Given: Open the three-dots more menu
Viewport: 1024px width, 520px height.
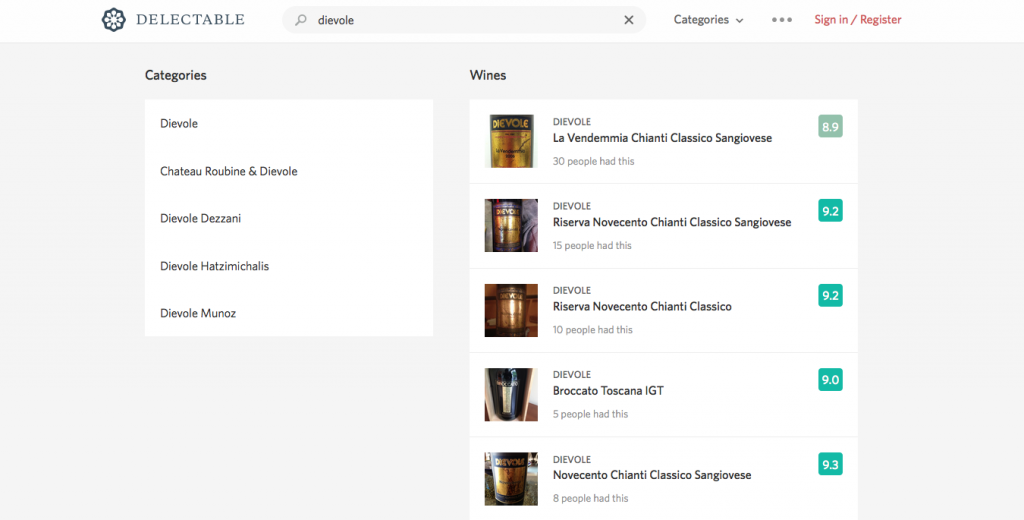Looking at the screenshot, I should 782,20.
